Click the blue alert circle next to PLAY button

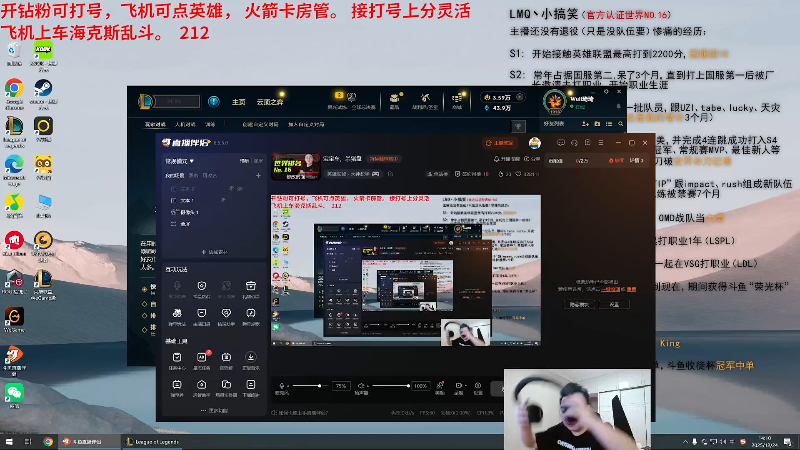214,102
